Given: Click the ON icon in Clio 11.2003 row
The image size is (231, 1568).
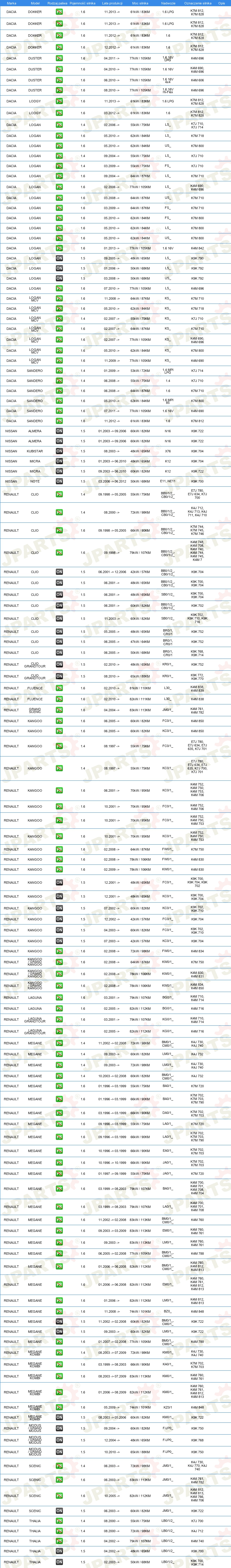Looking at the screenshot, I should (59, 618).
